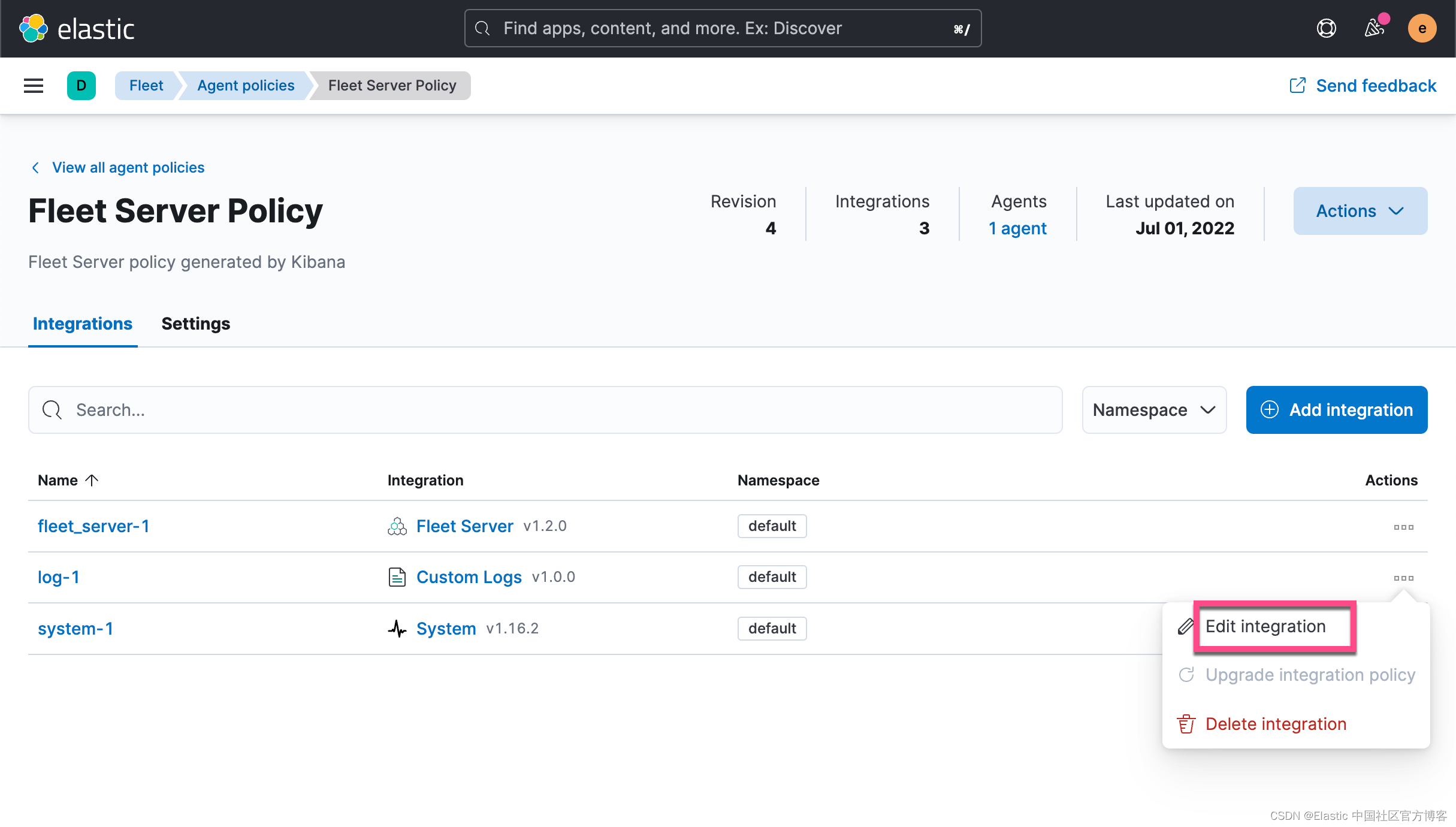
Task: Click the Add integration button
Action: pos(1337,410)
